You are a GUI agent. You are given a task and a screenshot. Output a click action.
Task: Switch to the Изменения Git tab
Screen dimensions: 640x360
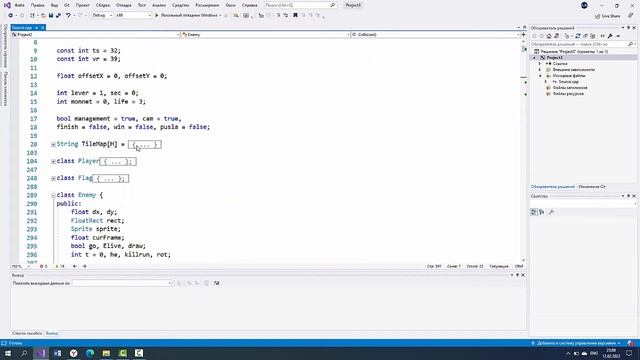(592, 187)
